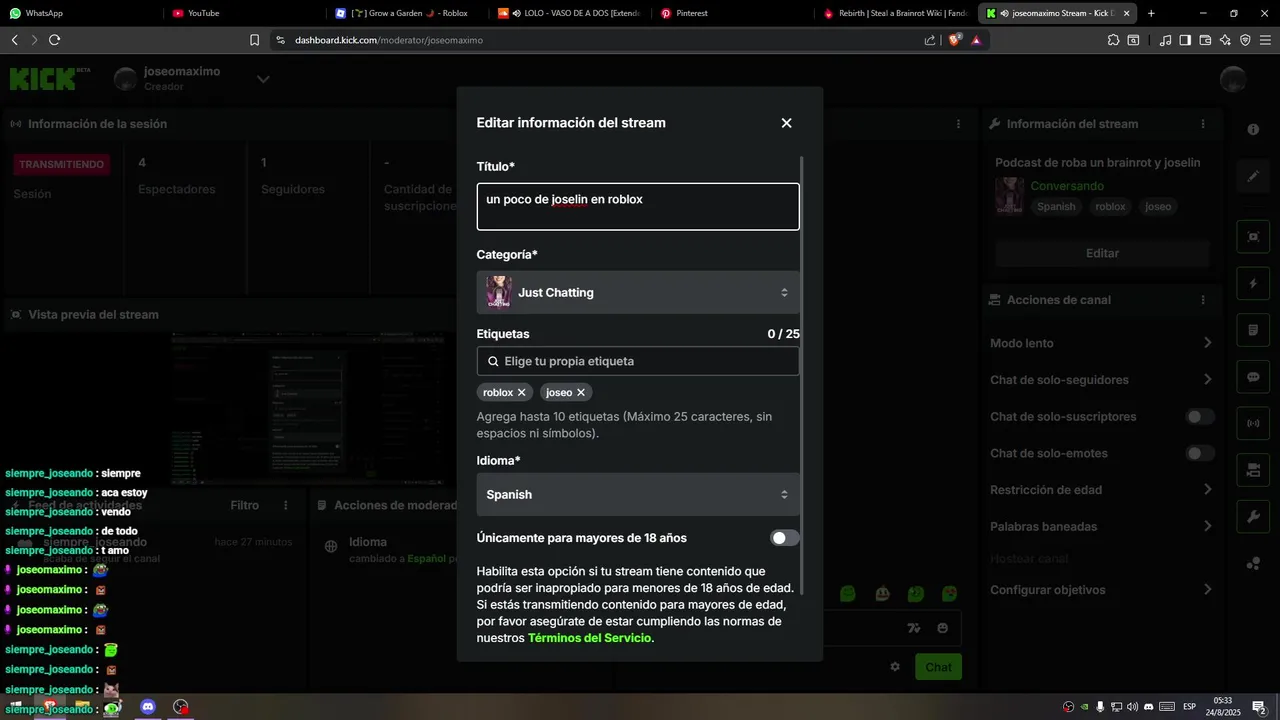
Task: Click the Kick logo
Action: click(x=48, y=79)
